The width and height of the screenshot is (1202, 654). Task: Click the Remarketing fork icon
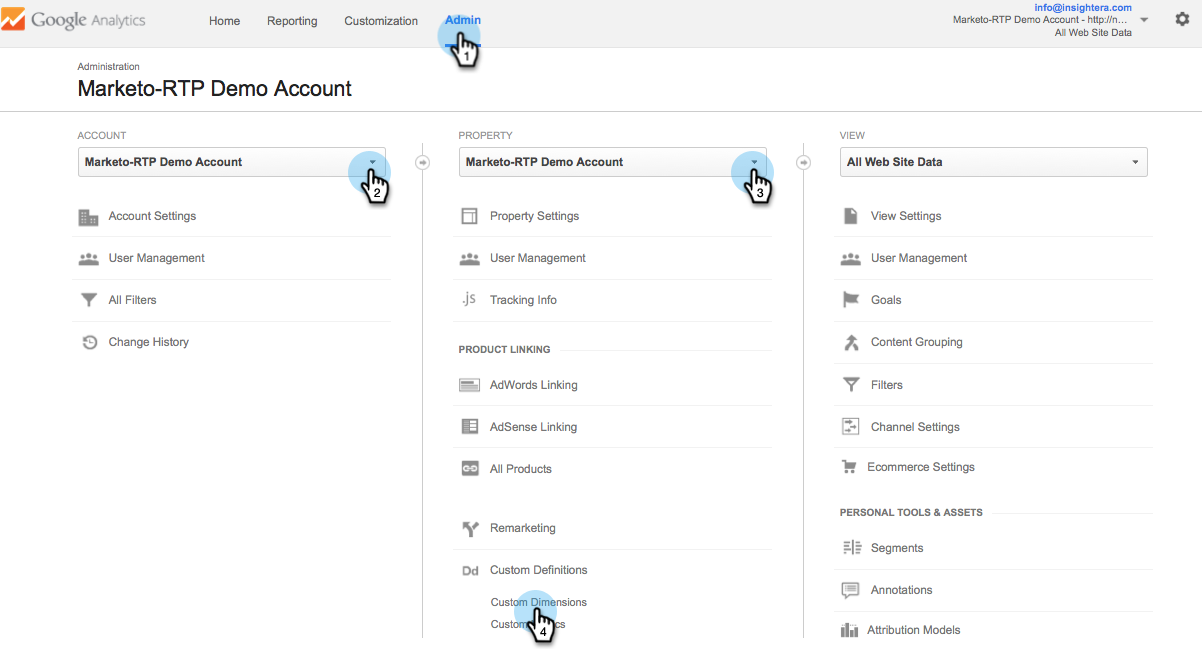(x=469, y=528)
